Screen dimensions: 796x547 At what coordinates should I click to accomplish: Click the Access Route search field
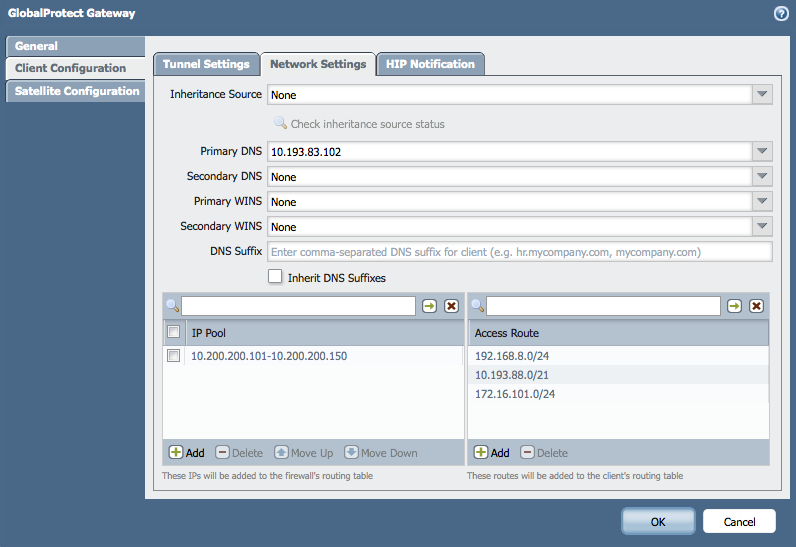[x=603, y=306]
